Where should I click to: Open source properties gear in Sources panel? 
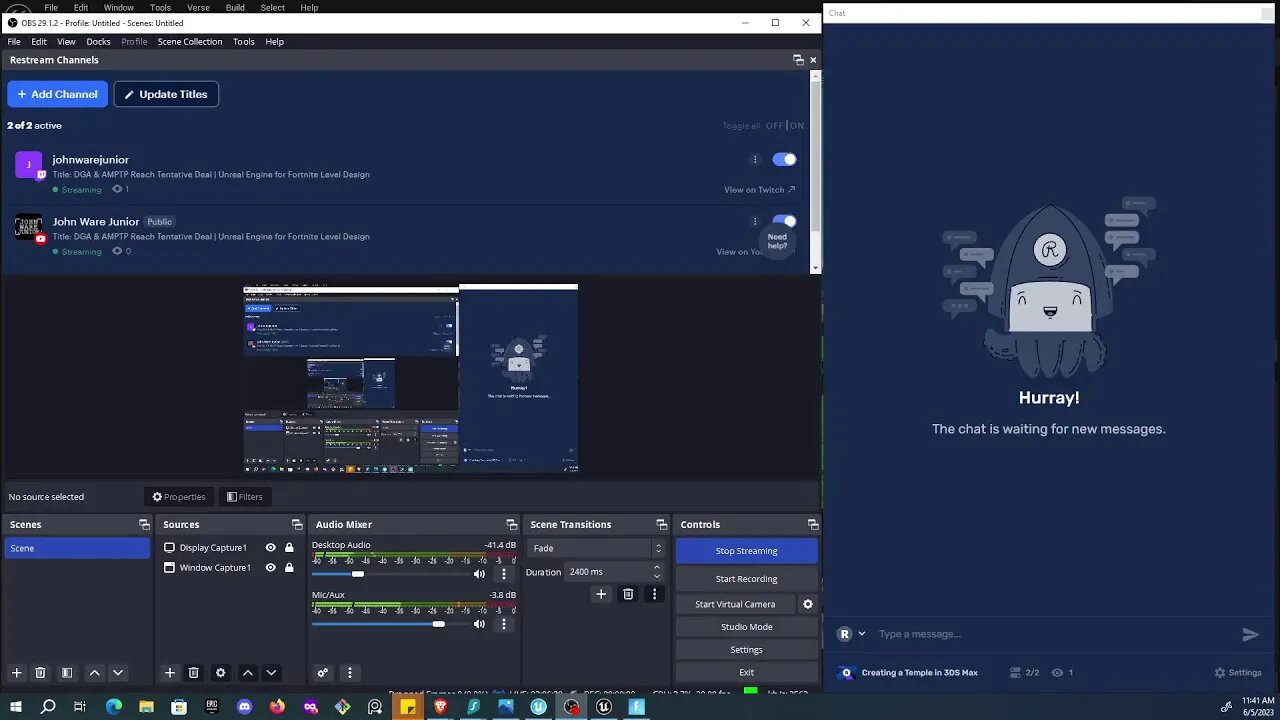tap(221, 673)
